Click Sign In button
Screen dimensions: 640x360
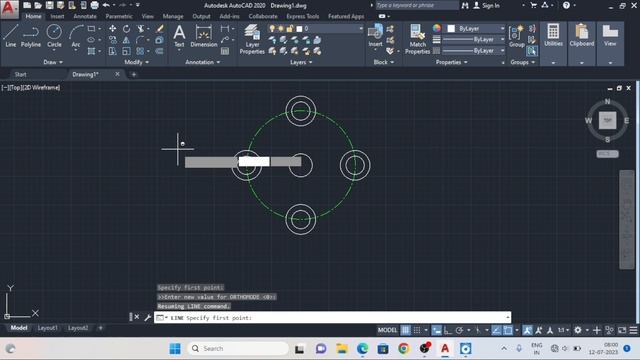pyautogui.click(x=487, y=5)
